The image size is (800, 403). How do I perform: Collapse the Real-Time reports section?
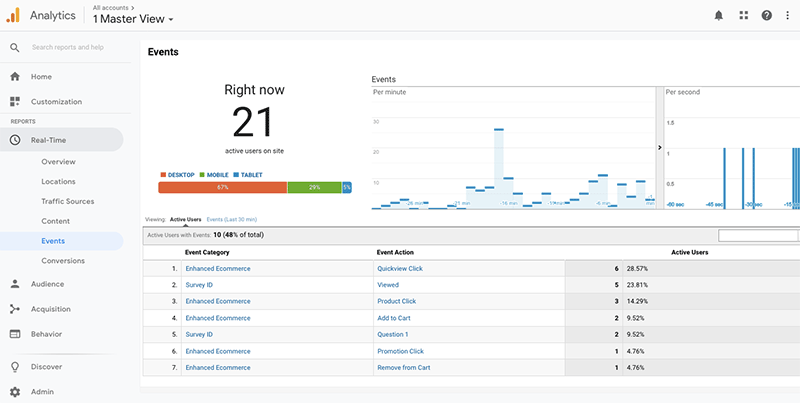[61, 140]
